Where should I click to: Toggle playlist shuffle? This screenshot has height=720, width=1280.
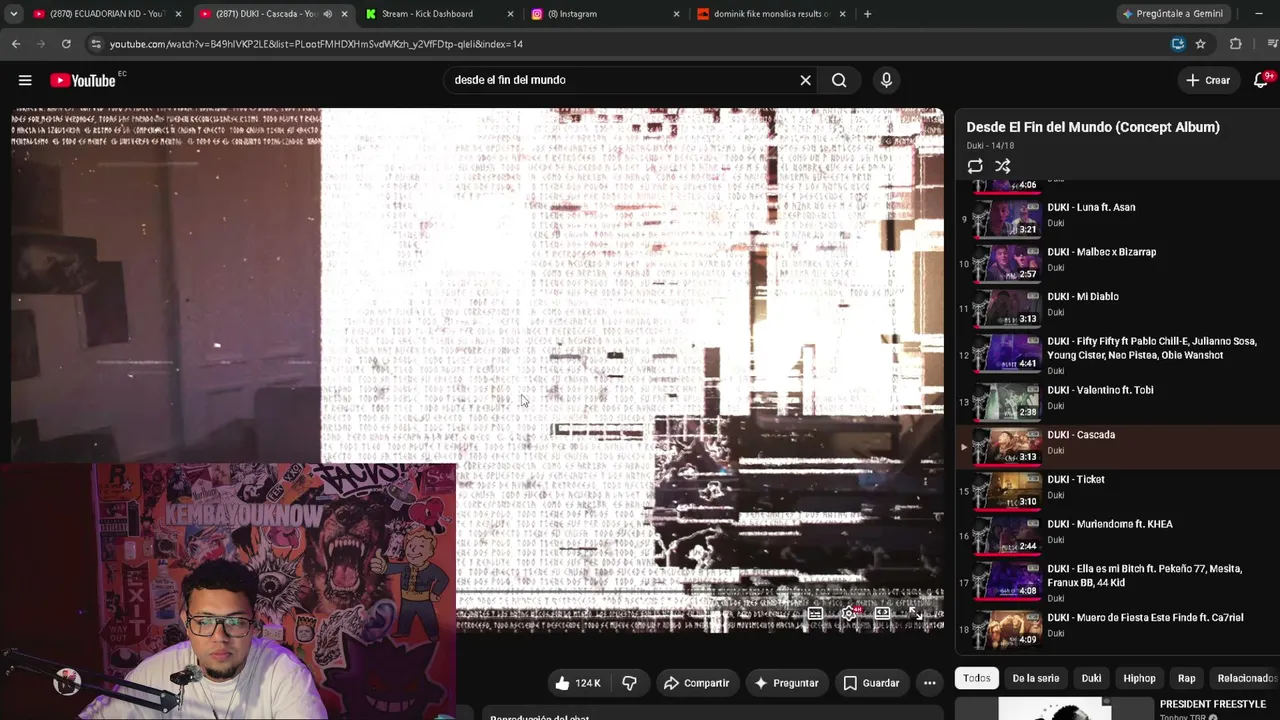(1003, 166)
